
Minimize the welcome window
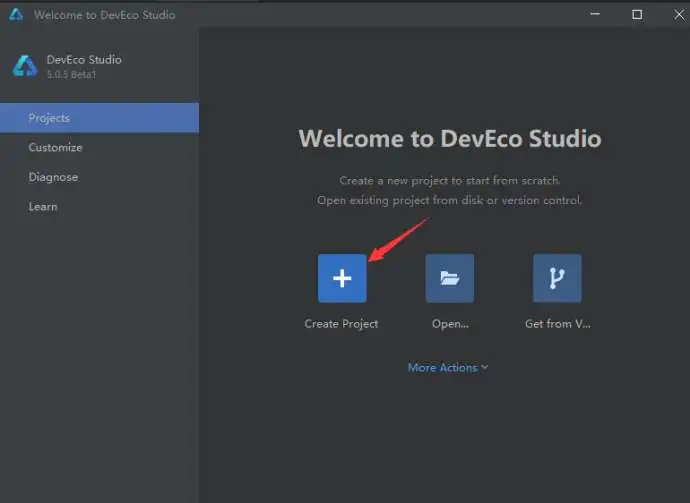(x=595, y=14)
